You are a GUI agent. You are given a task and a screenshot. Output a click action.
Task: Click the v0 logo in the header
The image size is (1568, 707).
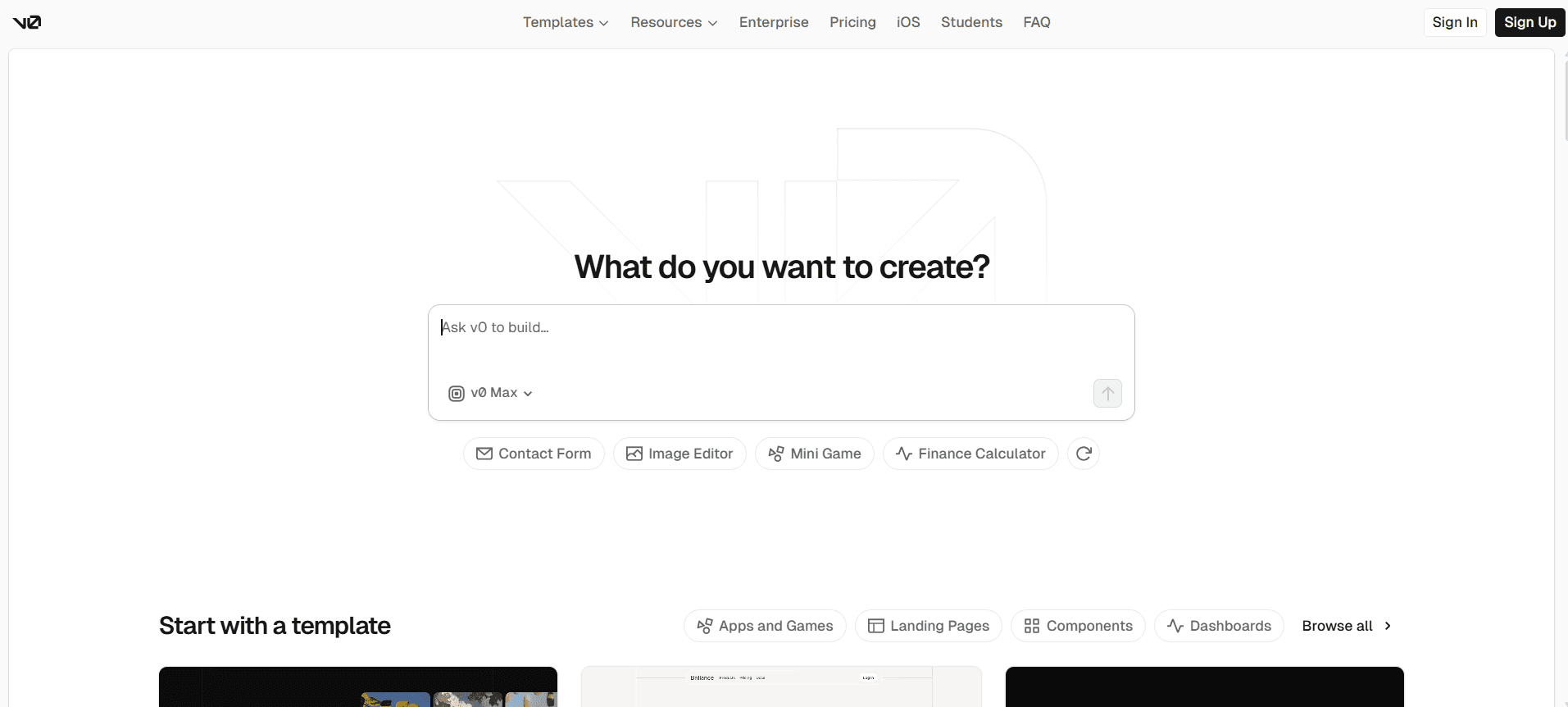[x=27, y=22]
